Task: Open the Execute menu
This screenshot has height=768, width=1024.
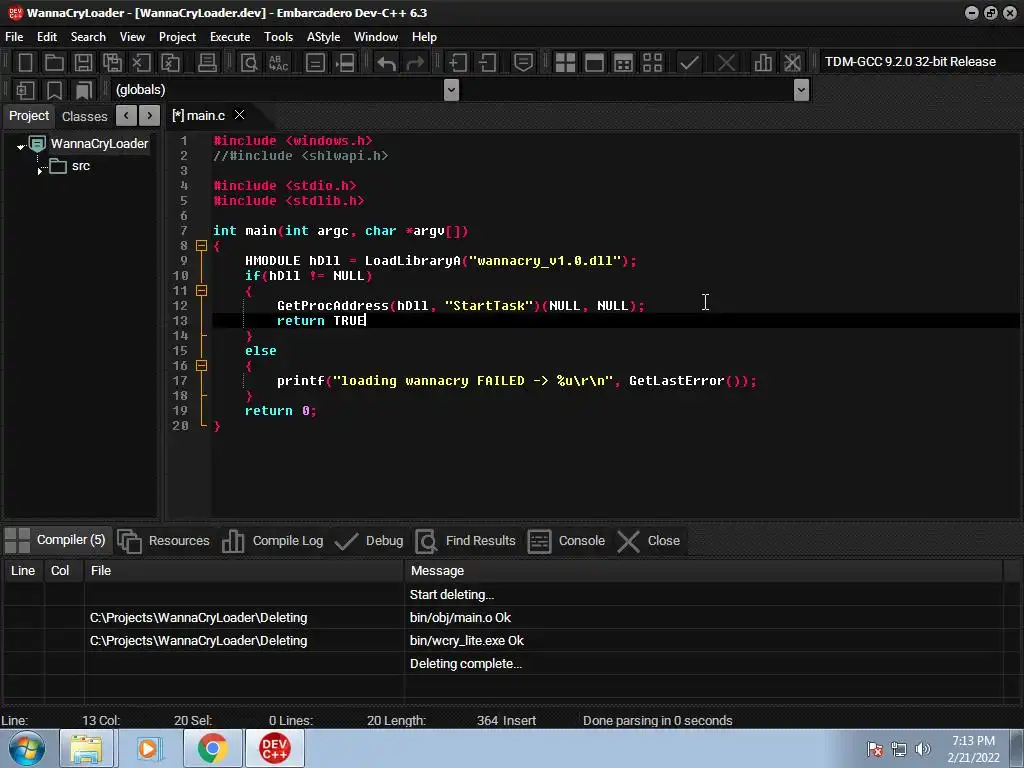Action: (x=230, y=37)
